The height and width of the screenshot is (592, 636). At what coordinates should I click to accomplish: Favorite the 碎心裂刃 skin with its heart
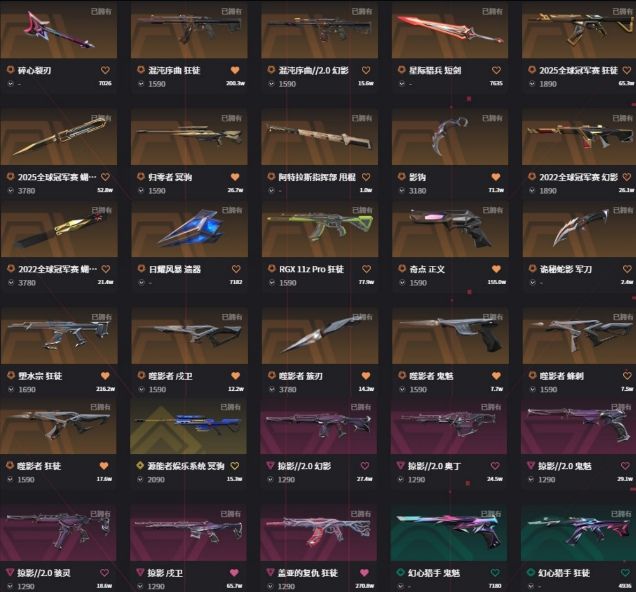[105, 70]
